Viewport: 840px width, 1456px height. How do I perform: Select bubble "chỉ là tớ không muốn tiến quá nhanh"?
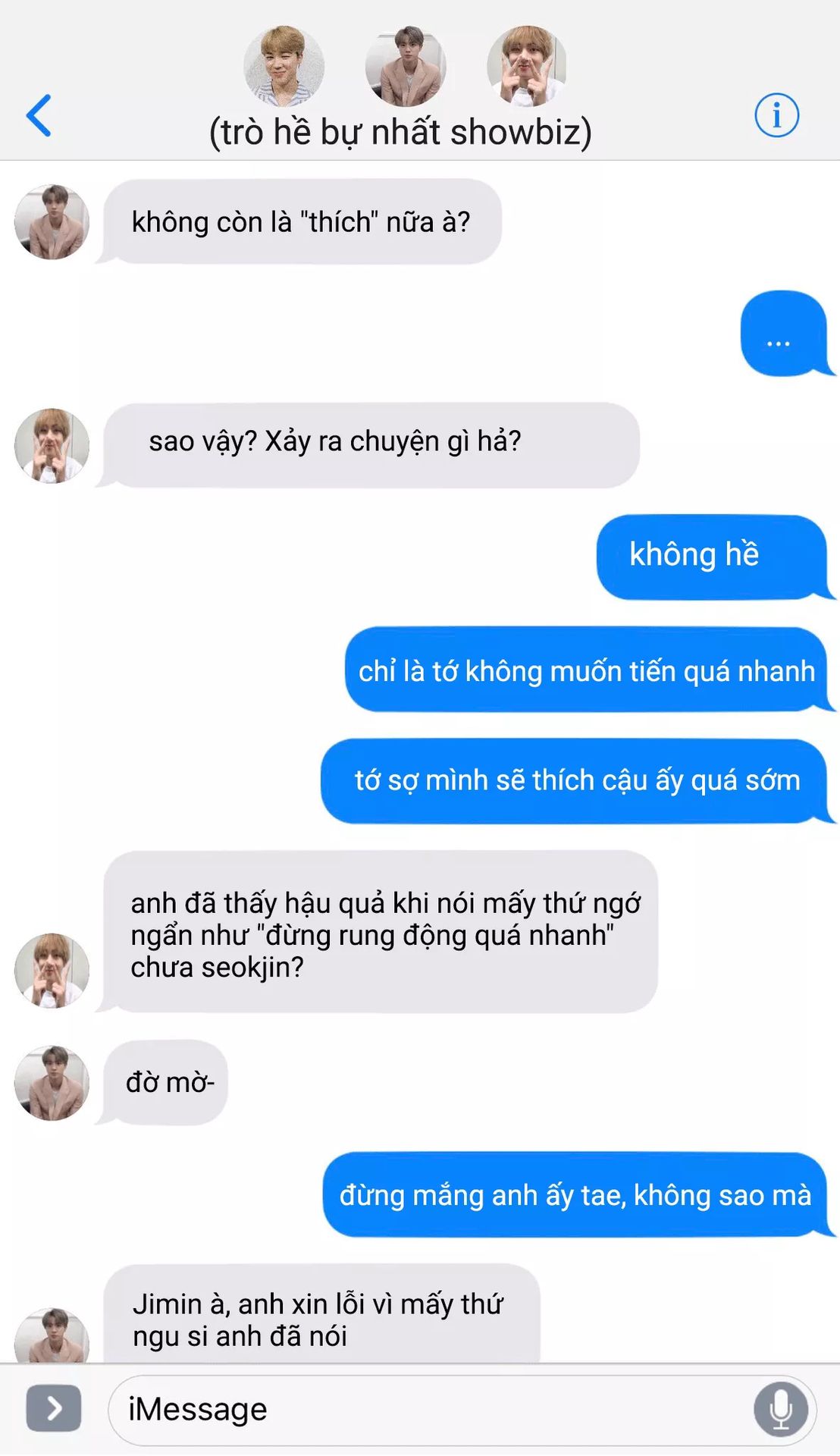point(587,670)
